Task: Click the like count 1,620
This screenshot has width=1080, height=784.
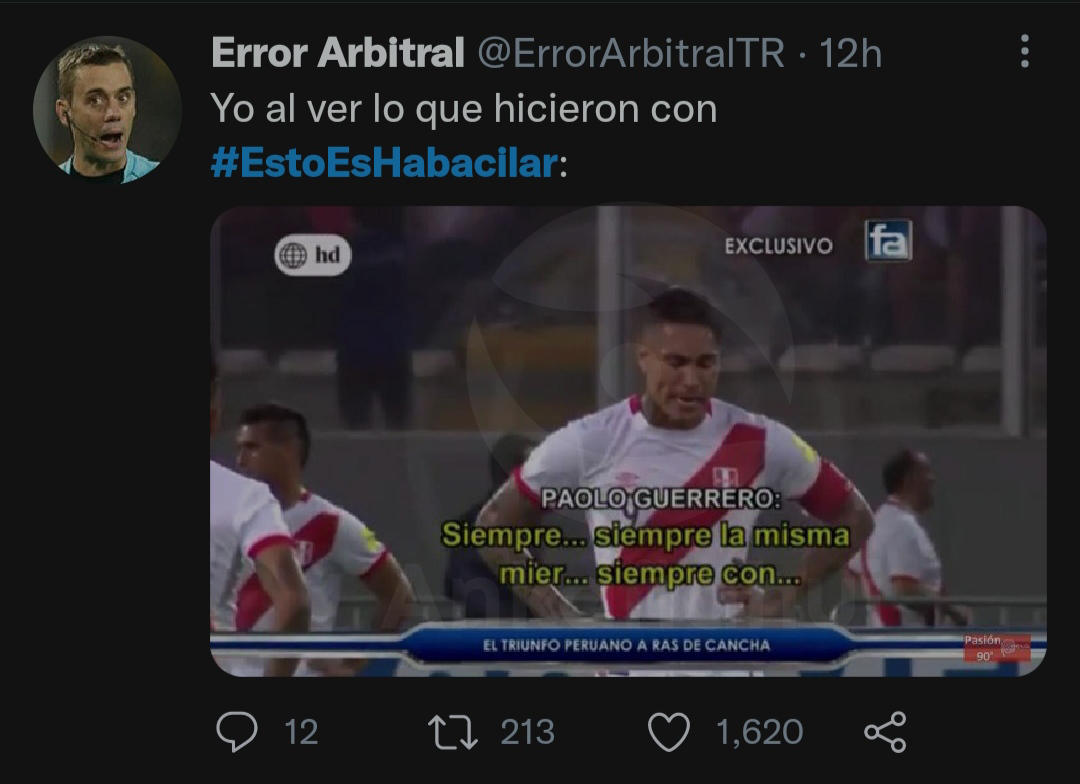Action: point(759,732)
